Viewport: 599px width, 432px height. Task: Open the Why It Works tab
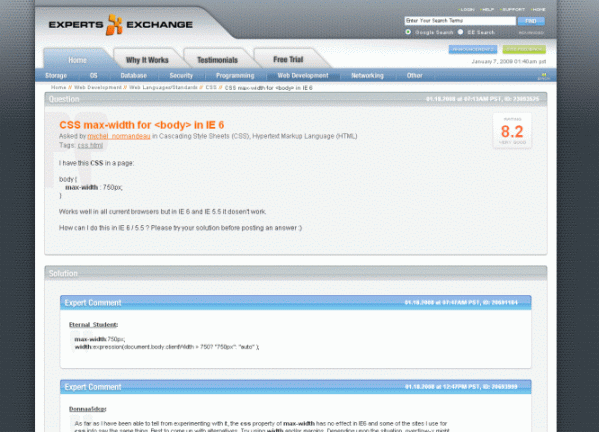147,60
